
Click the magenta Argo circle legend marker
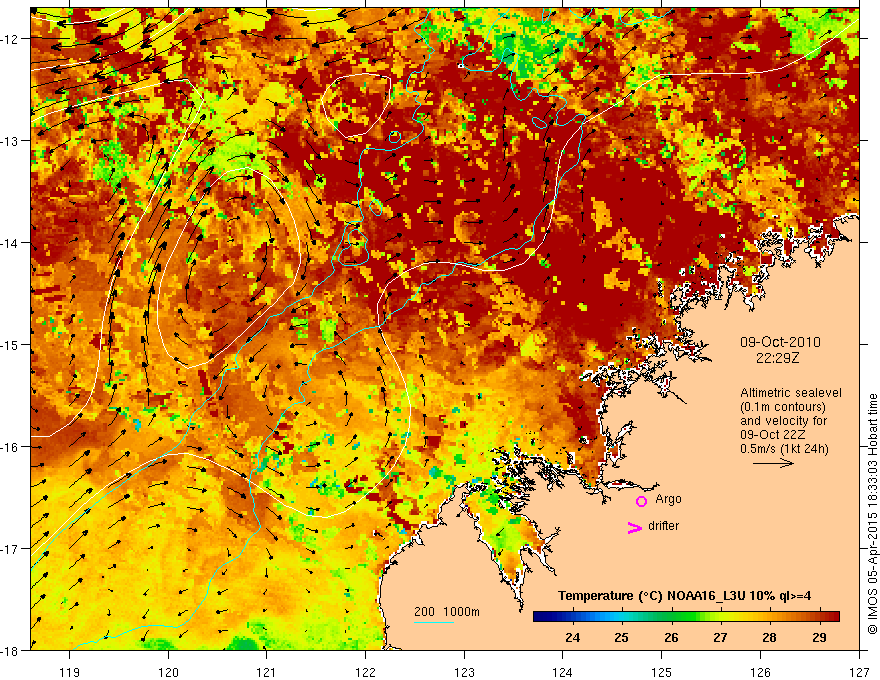(x=641, y=501)
